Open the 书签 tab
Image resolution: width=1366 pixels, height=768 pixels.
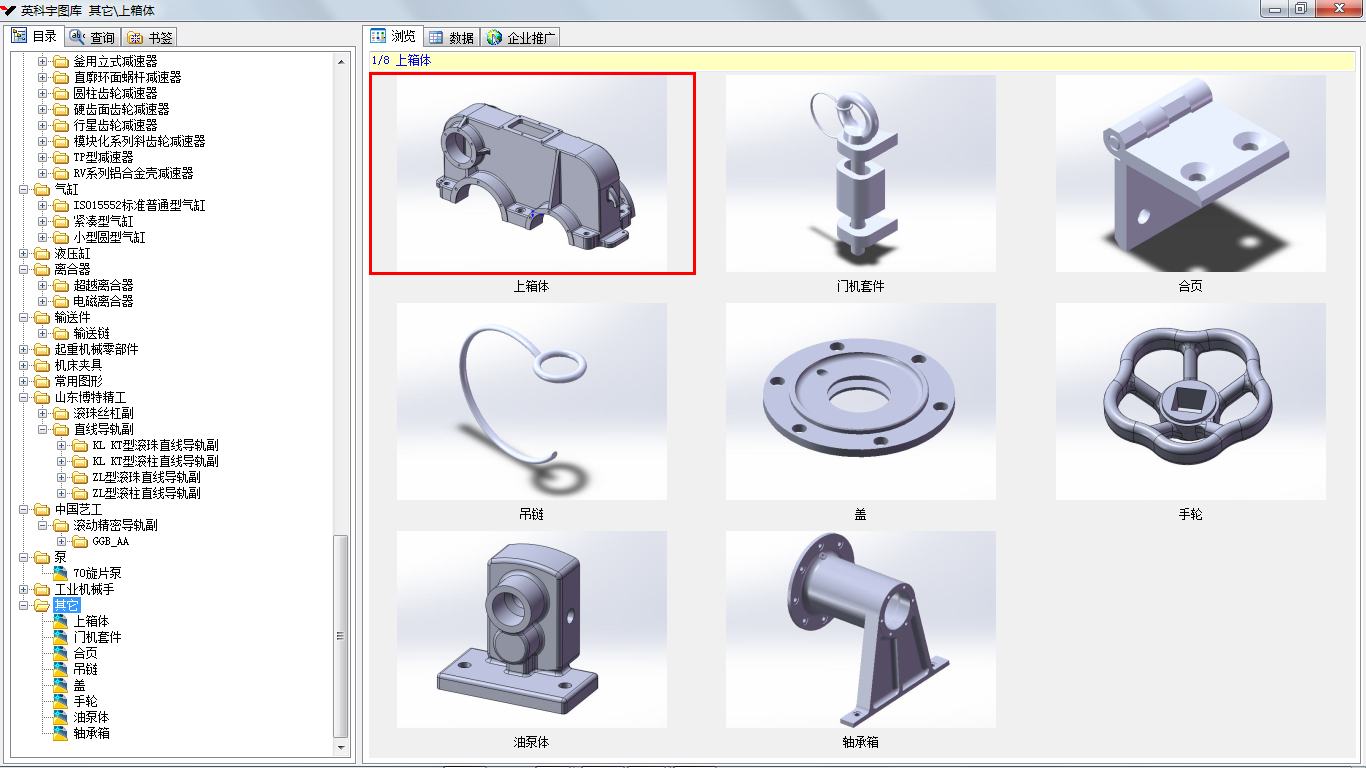[x=150, y=37]
